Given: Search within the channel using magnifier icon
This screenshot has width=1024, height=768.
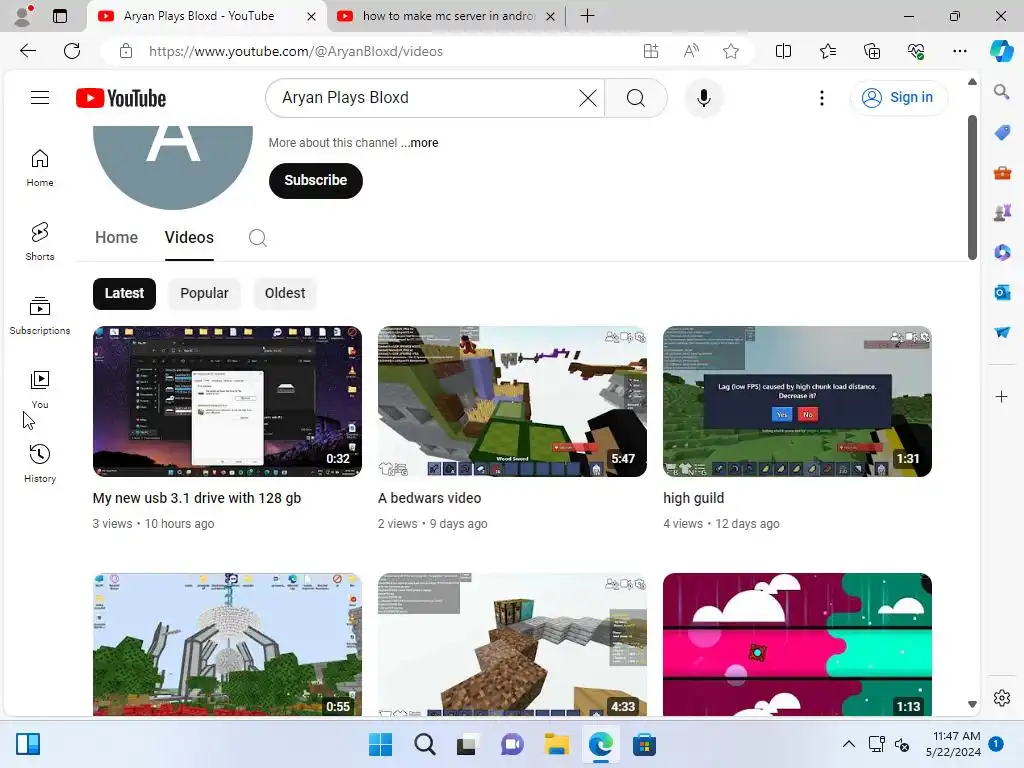Looking at the screenshot, I should click(257, 238).
